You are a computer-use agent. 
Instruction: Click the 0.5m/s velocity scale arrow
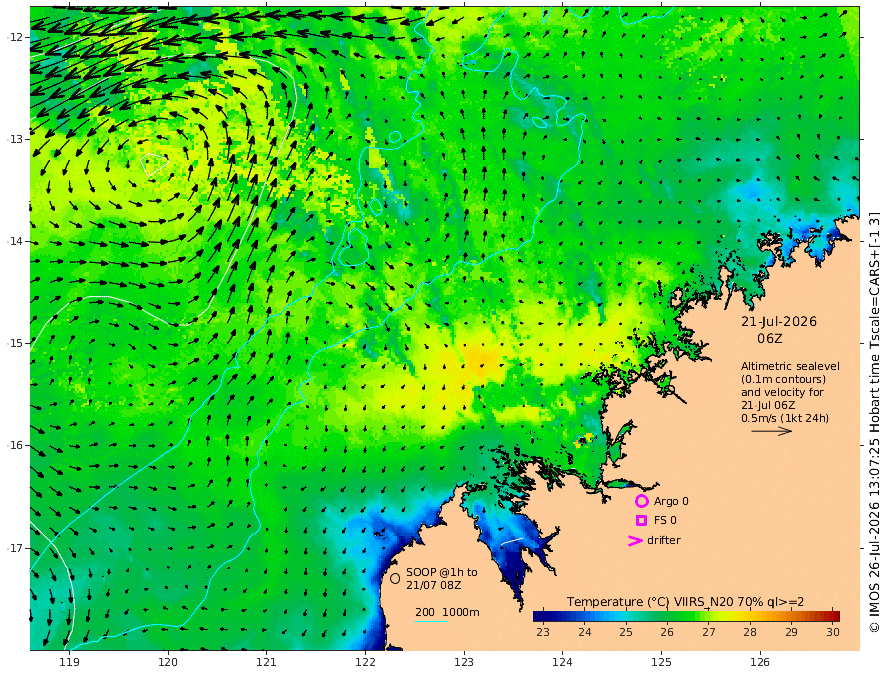click(772, 431)
